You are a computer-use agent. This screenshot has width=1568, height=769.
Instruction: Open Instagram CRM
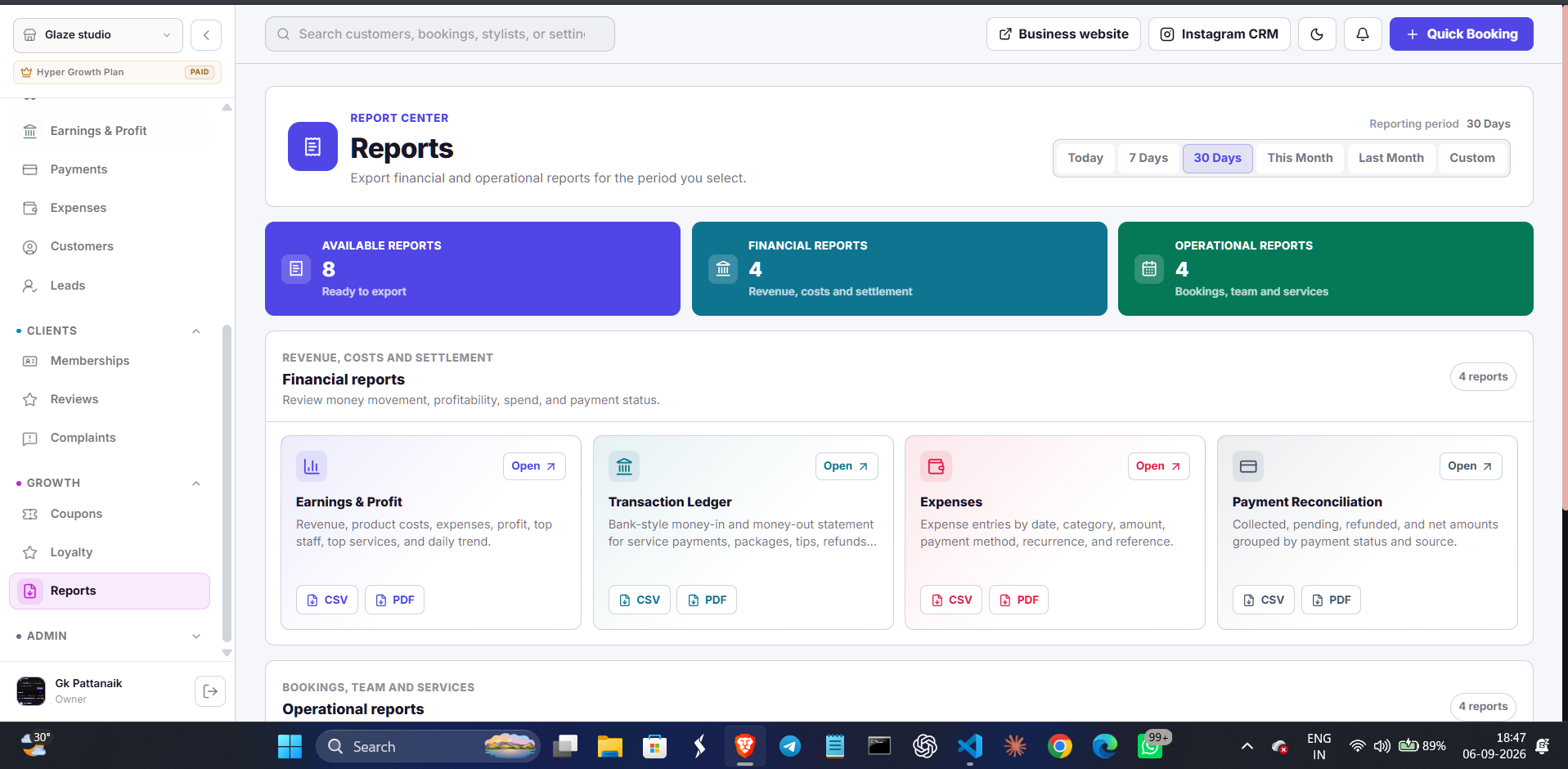(1220, 34)
